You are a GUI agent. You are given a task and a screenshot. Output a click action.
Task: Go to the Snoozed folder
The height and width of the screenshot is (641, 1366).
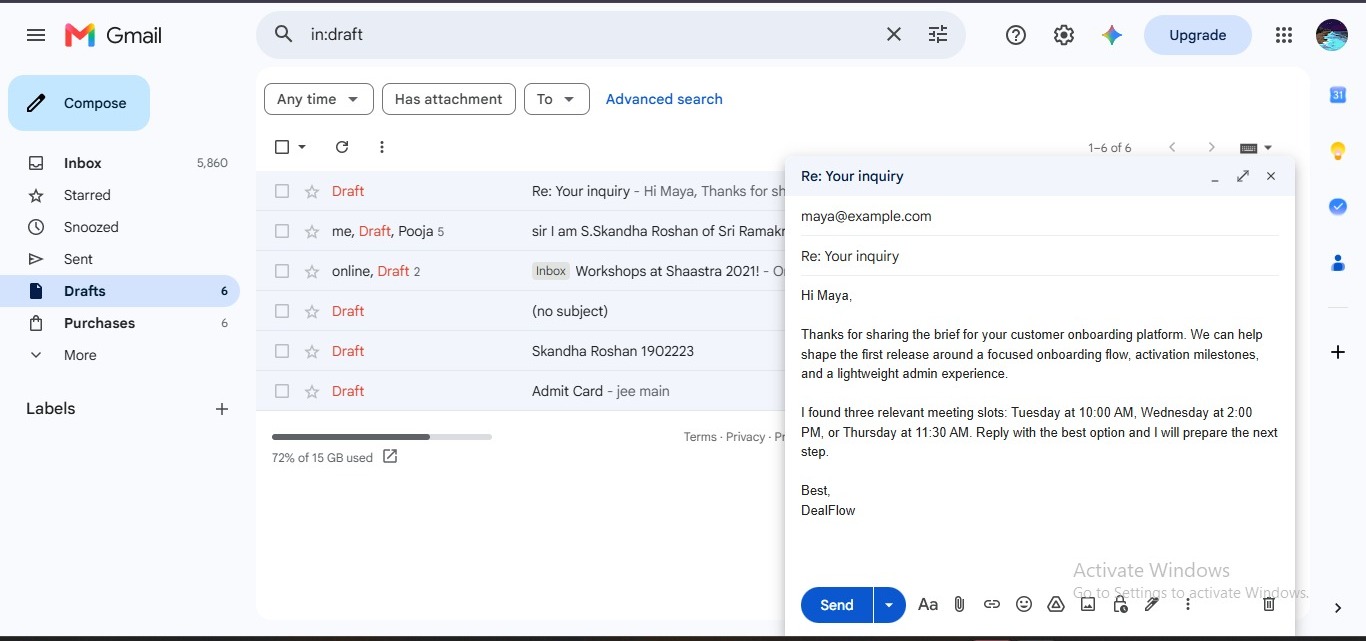coord(91,227)
